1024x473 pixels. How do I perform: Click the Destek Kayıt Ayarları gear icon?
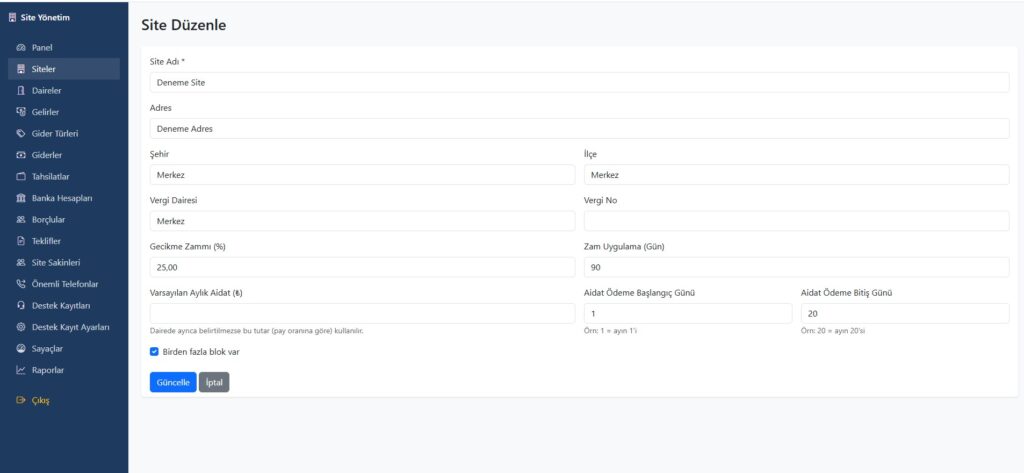pos(21,327)
